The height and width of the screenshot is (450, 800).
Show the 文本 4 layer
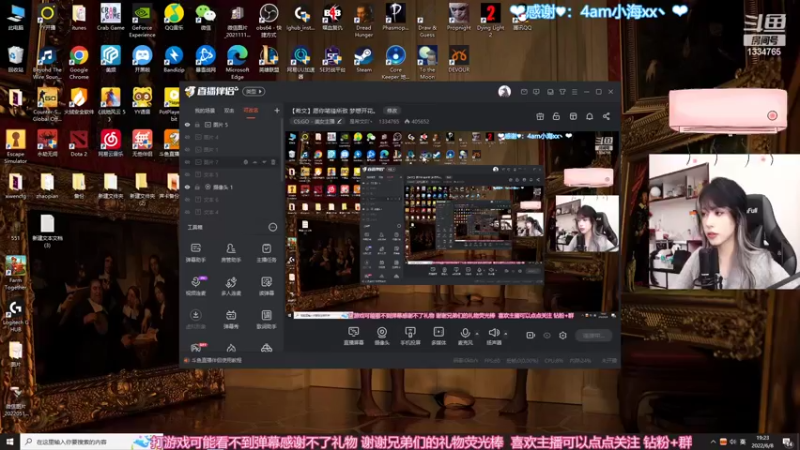pos(188,212)
